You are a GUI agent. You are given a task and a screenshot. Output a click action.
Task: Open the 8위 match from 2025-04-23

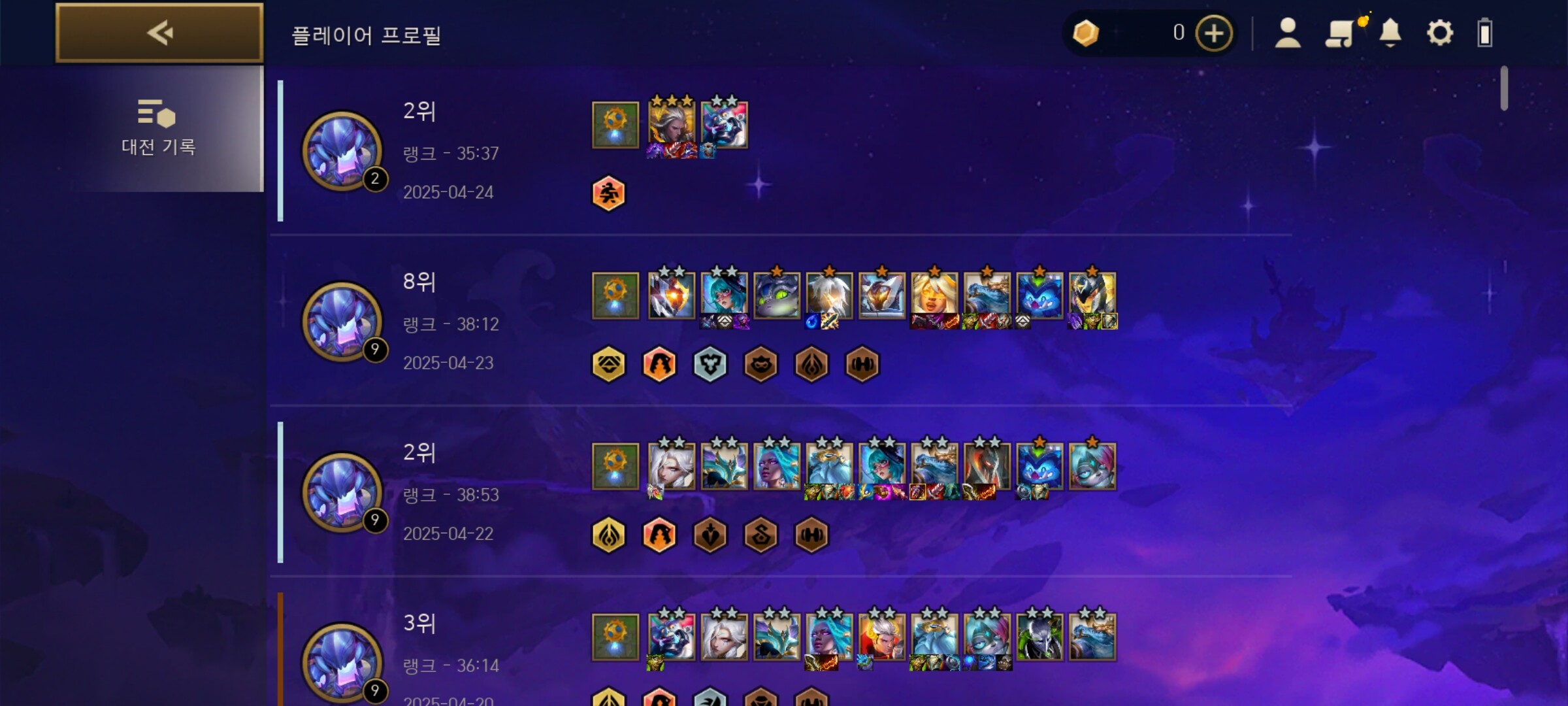pos(781,322)
